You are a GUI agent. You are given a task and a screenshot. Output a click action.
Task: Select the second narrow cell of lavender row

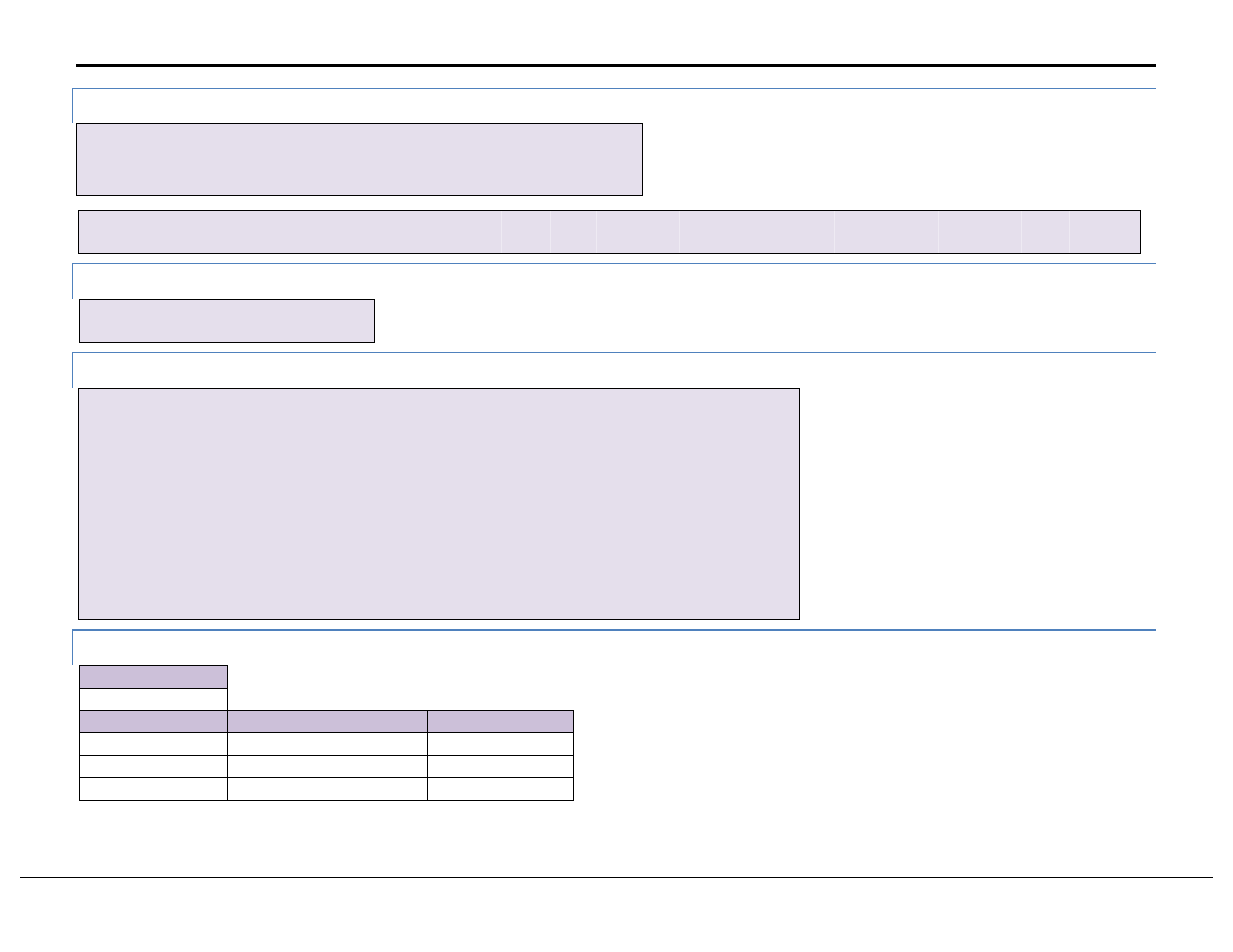[573, 233]
